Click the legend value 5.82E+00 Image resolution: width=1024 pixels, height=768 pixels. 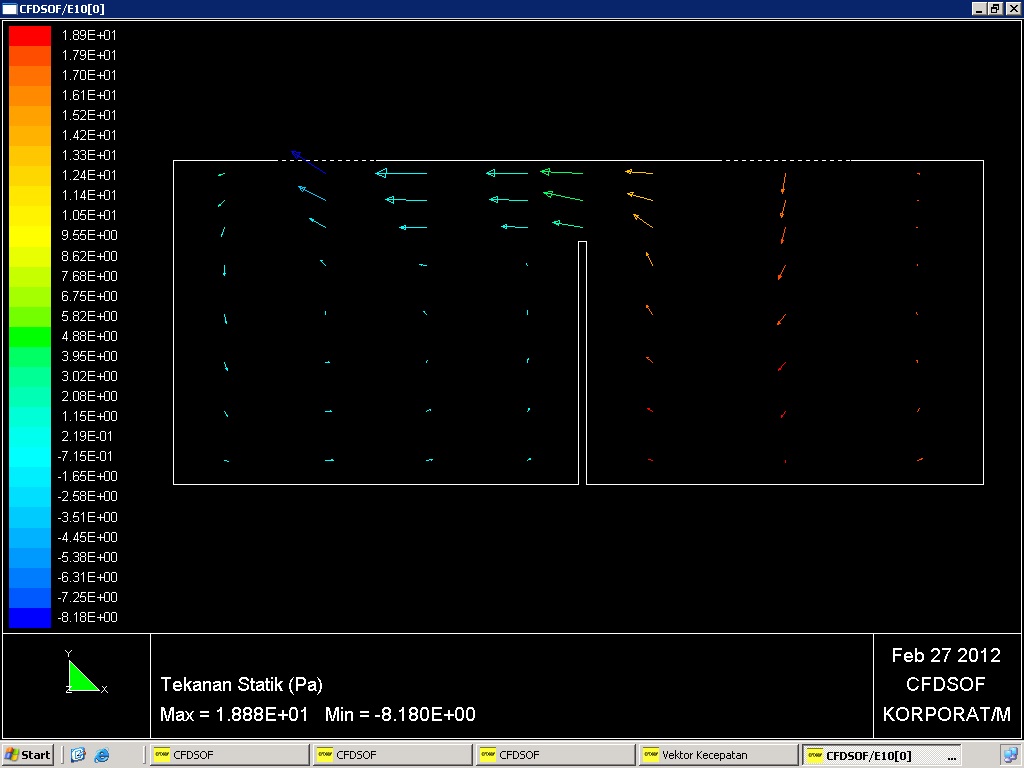[x=89, y=316]
